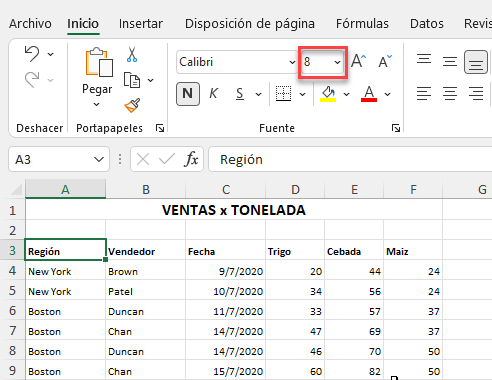Open the Fuente dialog launcher
Viewport: 492px width, 380px height.
(396, 128)
